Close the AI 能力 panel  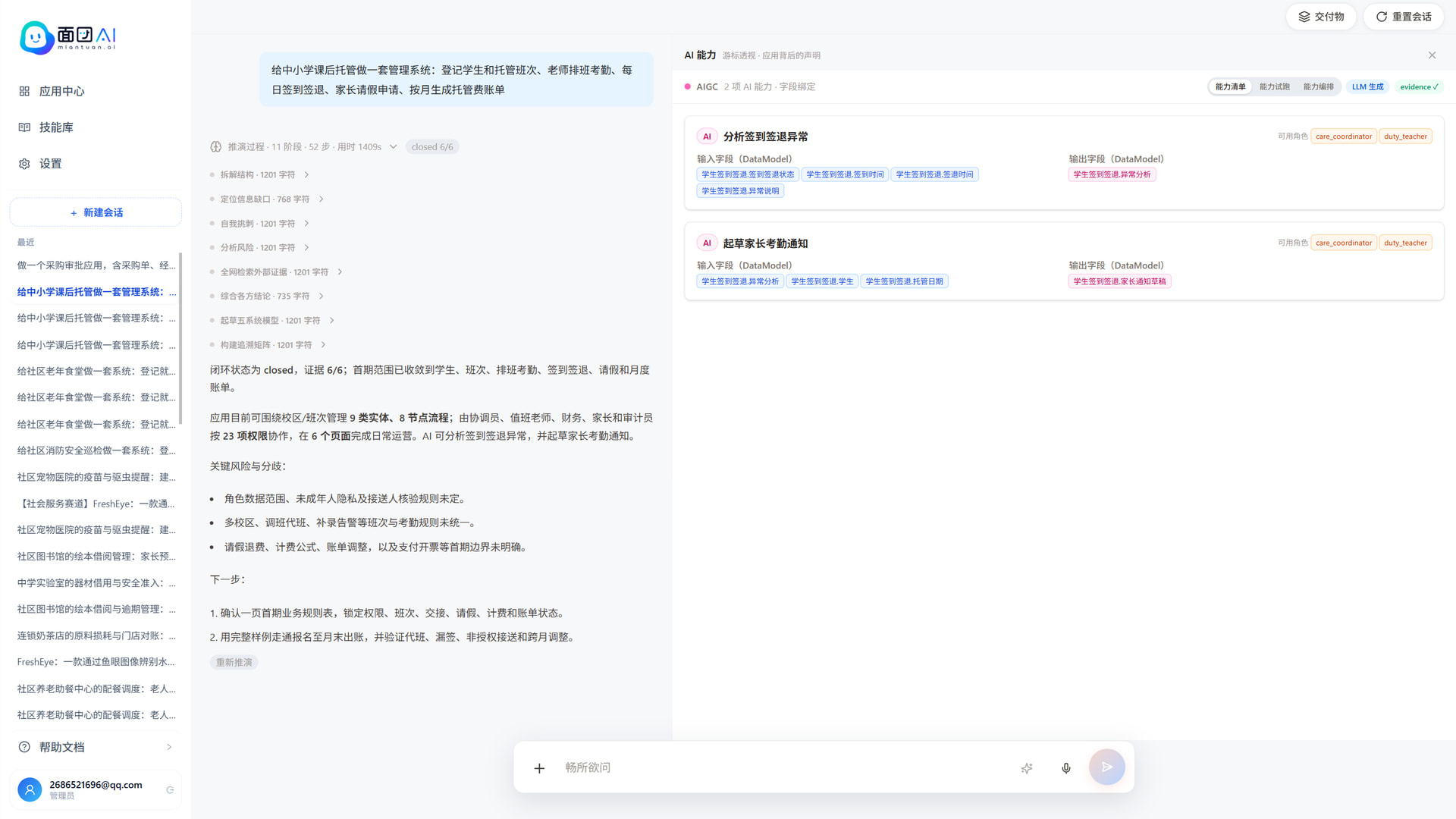tap(1432, 55)
